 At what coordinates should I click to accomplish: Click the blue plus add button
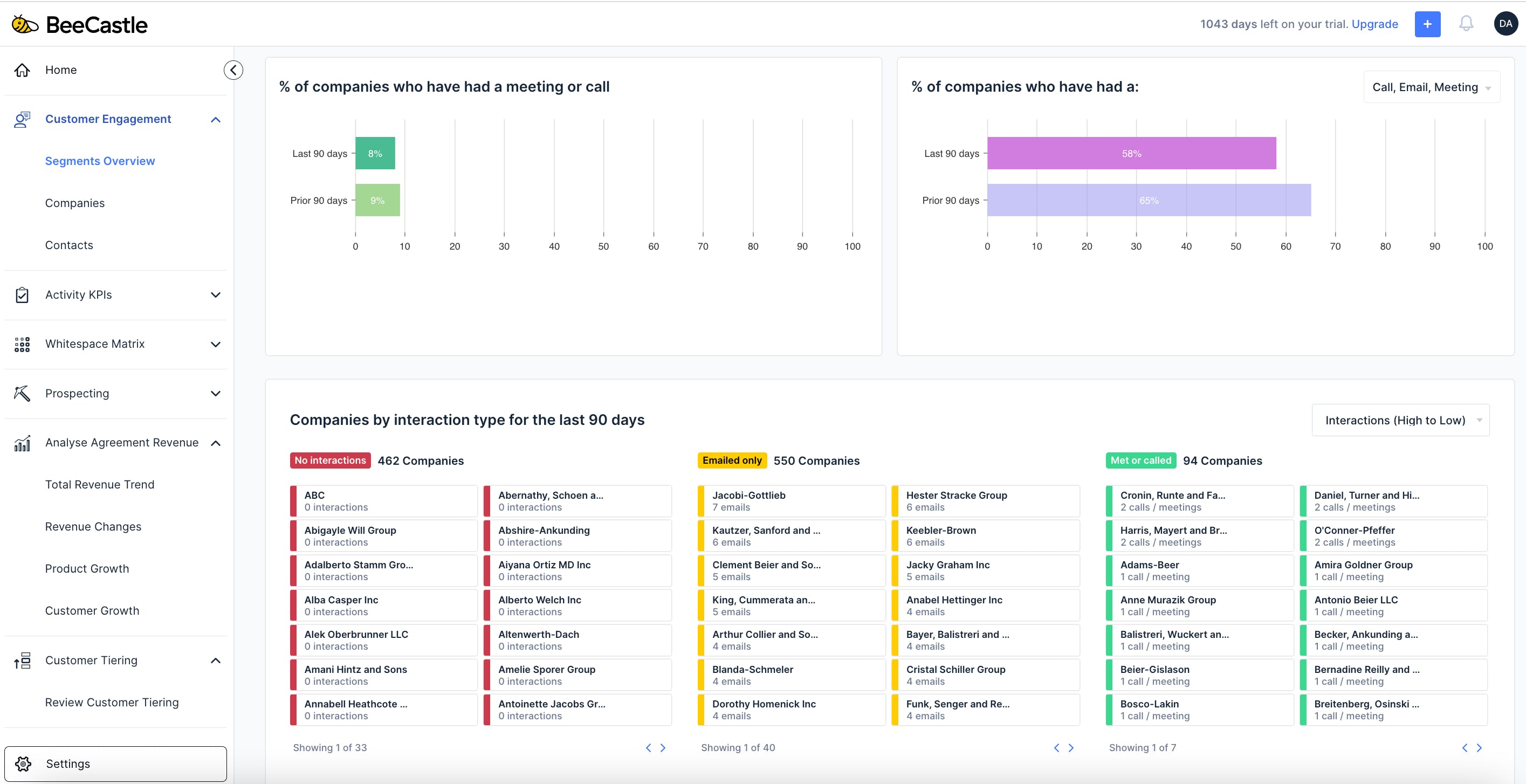point(1427,24)
